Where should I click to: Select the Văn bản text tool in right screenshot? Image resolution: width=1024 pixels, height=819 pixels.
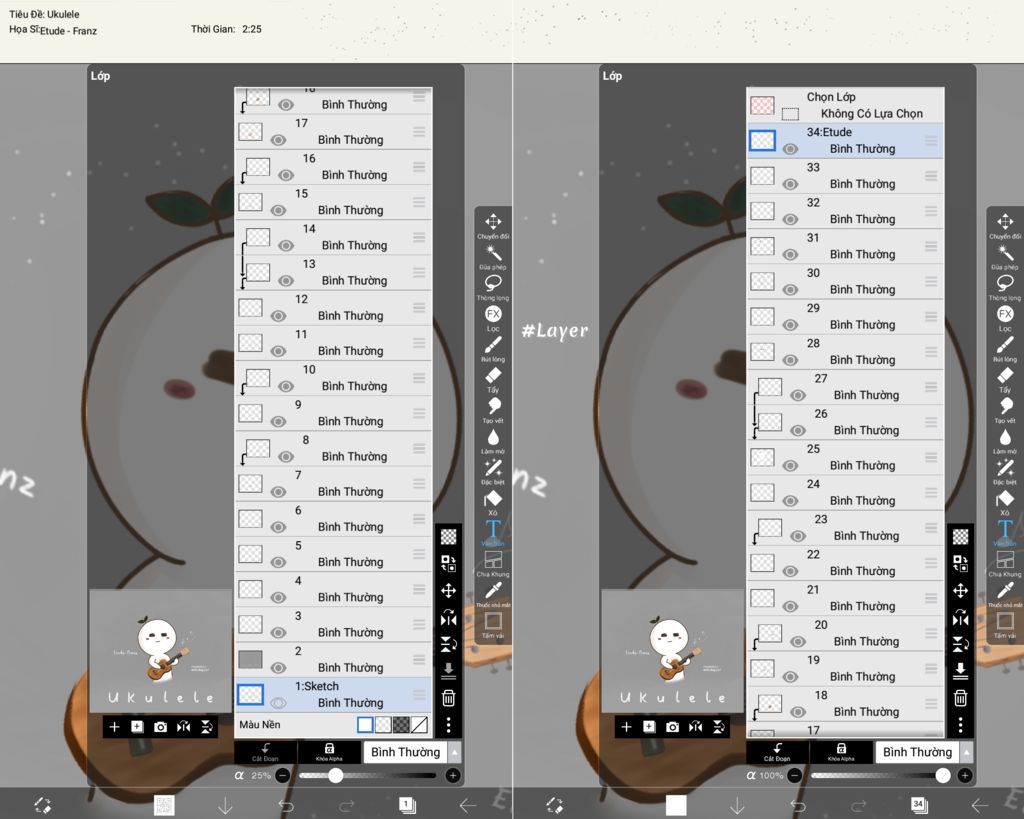click(1005, 532)
